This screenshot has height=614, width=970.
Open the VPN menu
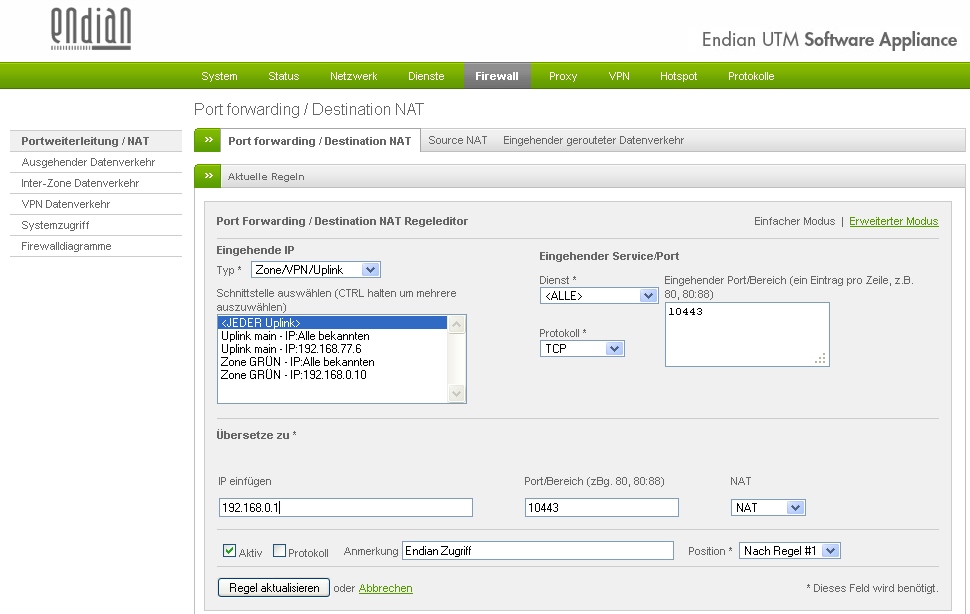619,76
